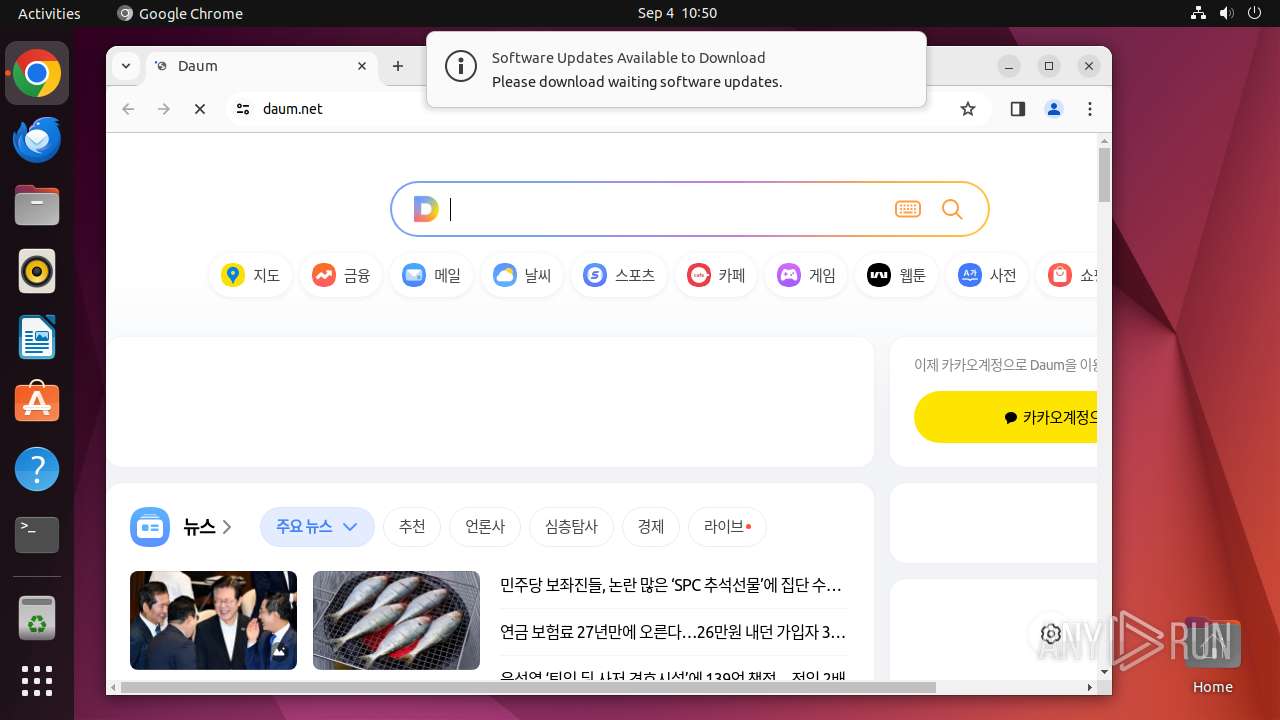Open Help from the dock
This screenshot has height=720, width=1280.
37,469
